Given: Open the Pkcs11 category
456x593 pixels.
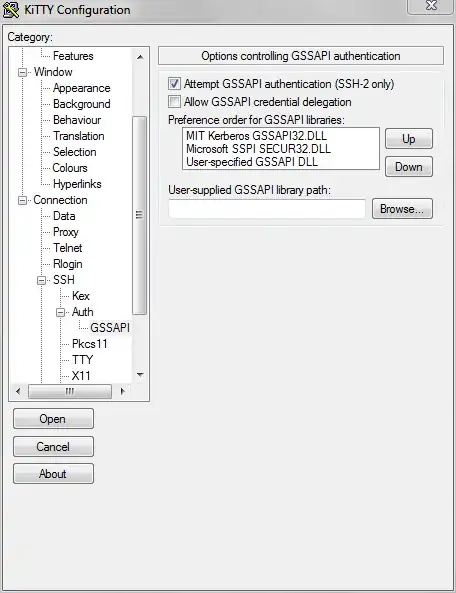Looking at the screenshot, I should (90, 344).
